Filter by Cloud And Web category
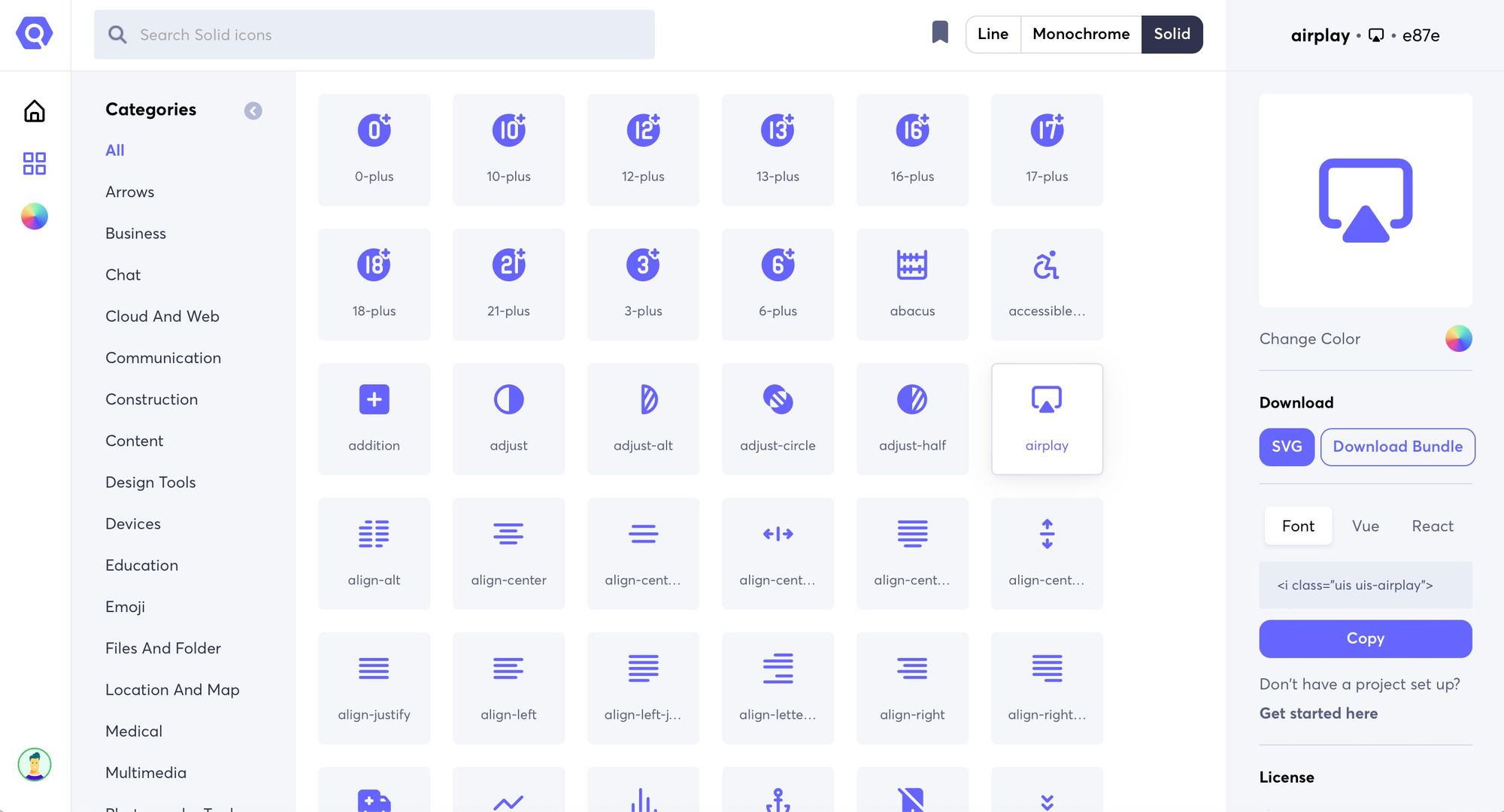 pos(162,316)
